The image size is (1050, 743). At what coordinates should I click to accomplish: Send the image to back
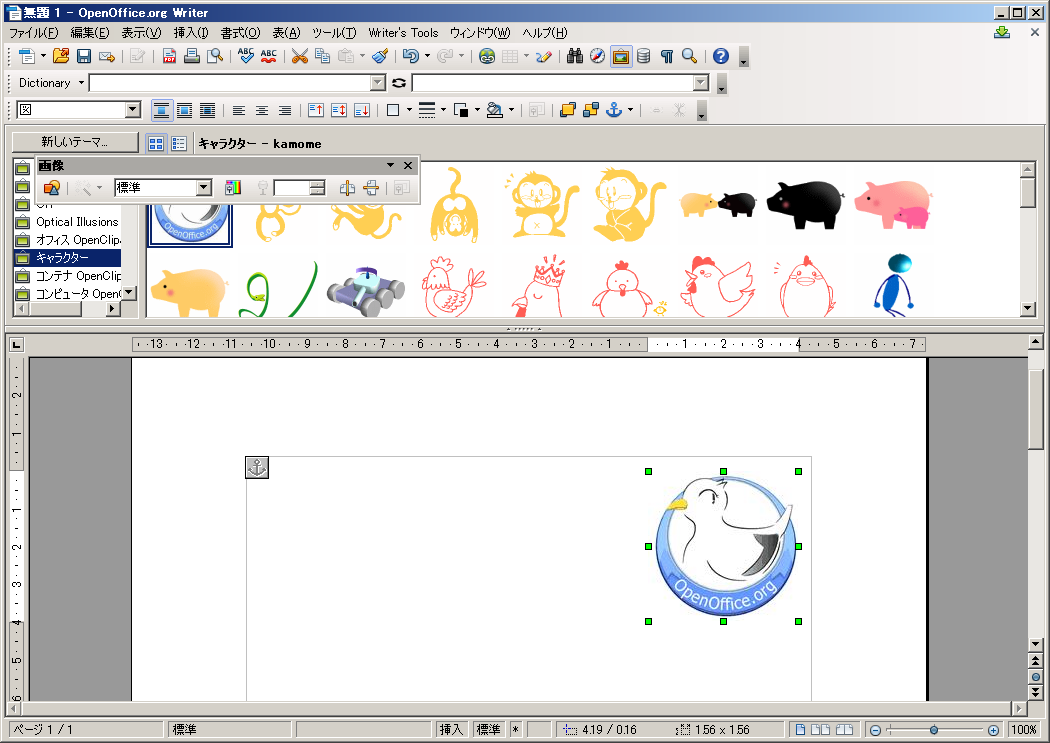pyautogui.click(x=591, y=110)
